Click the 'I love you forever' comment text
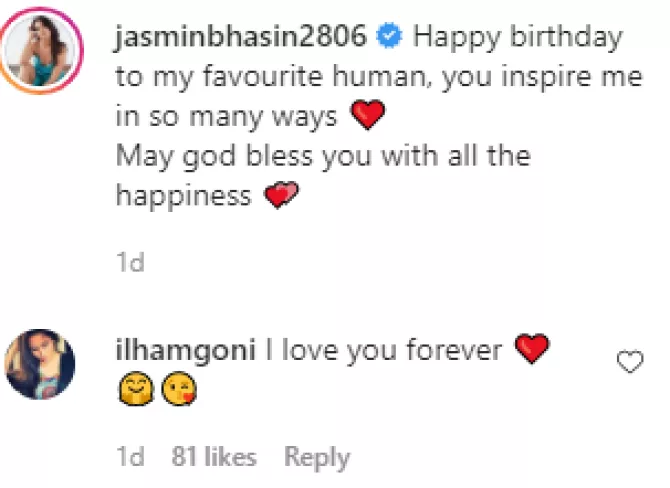670x488 pixels. (x=384, y=350)
